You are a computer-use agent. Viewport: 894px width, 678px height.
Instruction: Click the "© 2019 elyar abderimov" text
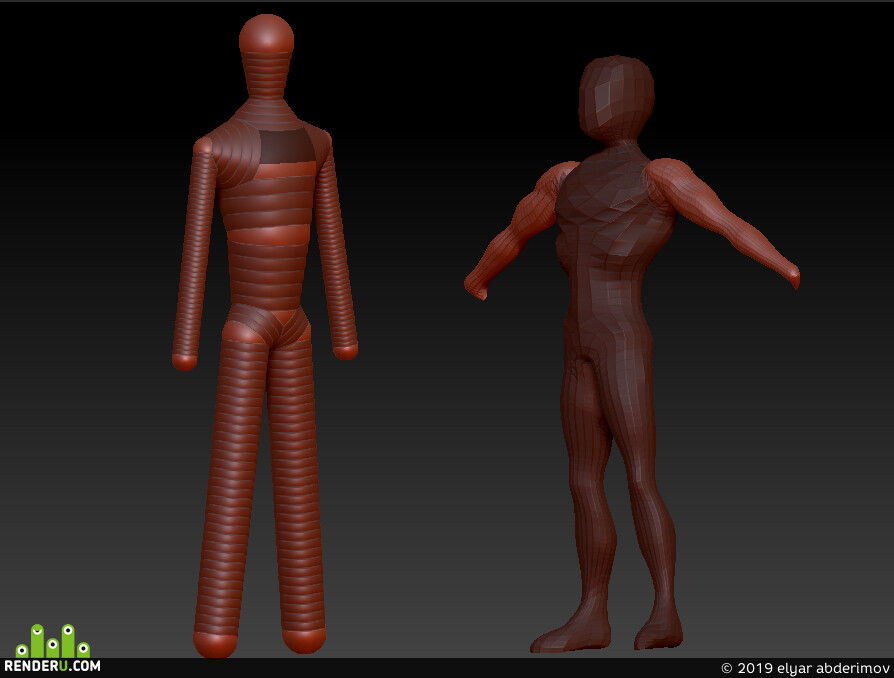[805, 668]
